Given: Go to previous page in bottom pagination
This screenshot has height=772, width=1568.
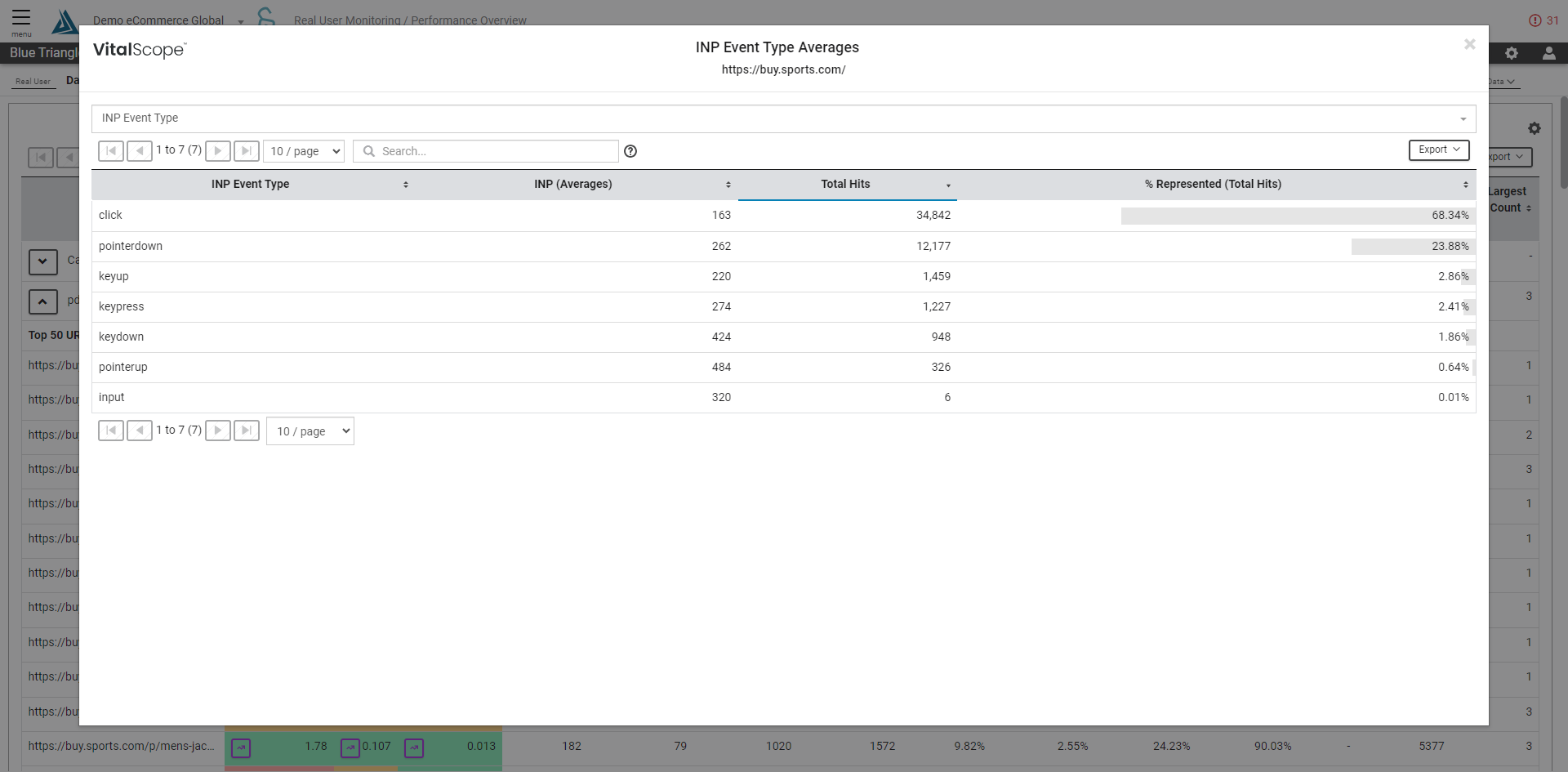Looking at the screenshot, I should click(140, 431).
